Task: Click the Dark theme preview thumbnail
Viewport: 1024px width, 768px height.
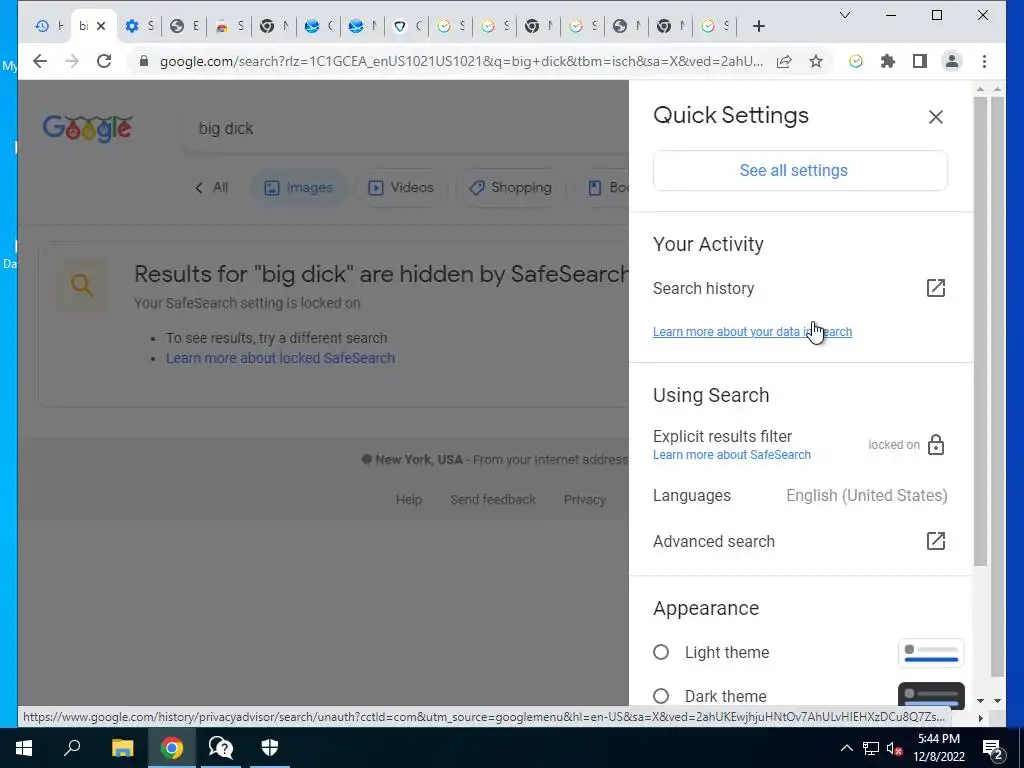Action: point(931,695)
